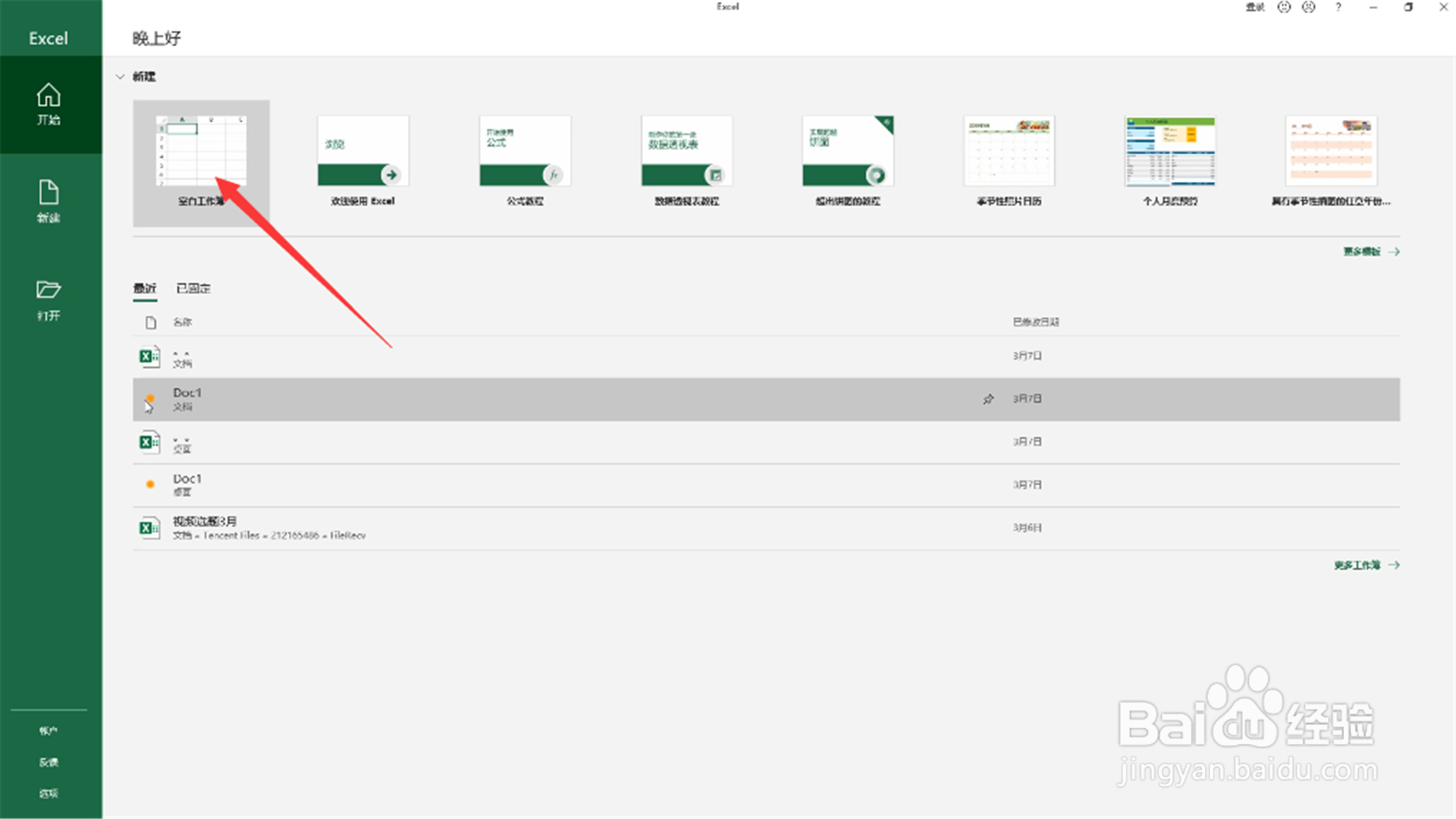Open the 欢迎使用 Excel tour template
The width and height of the screenshot is (1456, 819).
362,163
